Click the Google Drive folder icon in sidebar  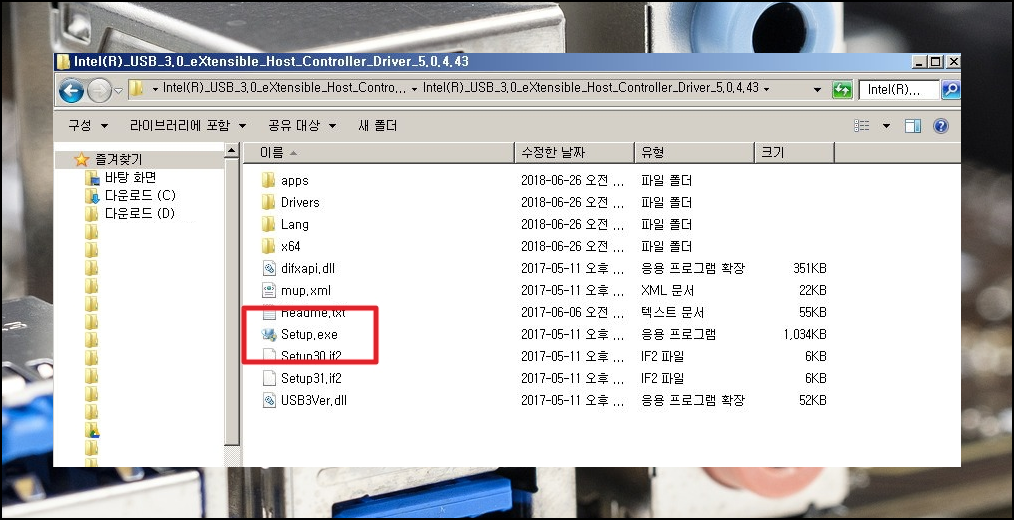click(92, 430)
